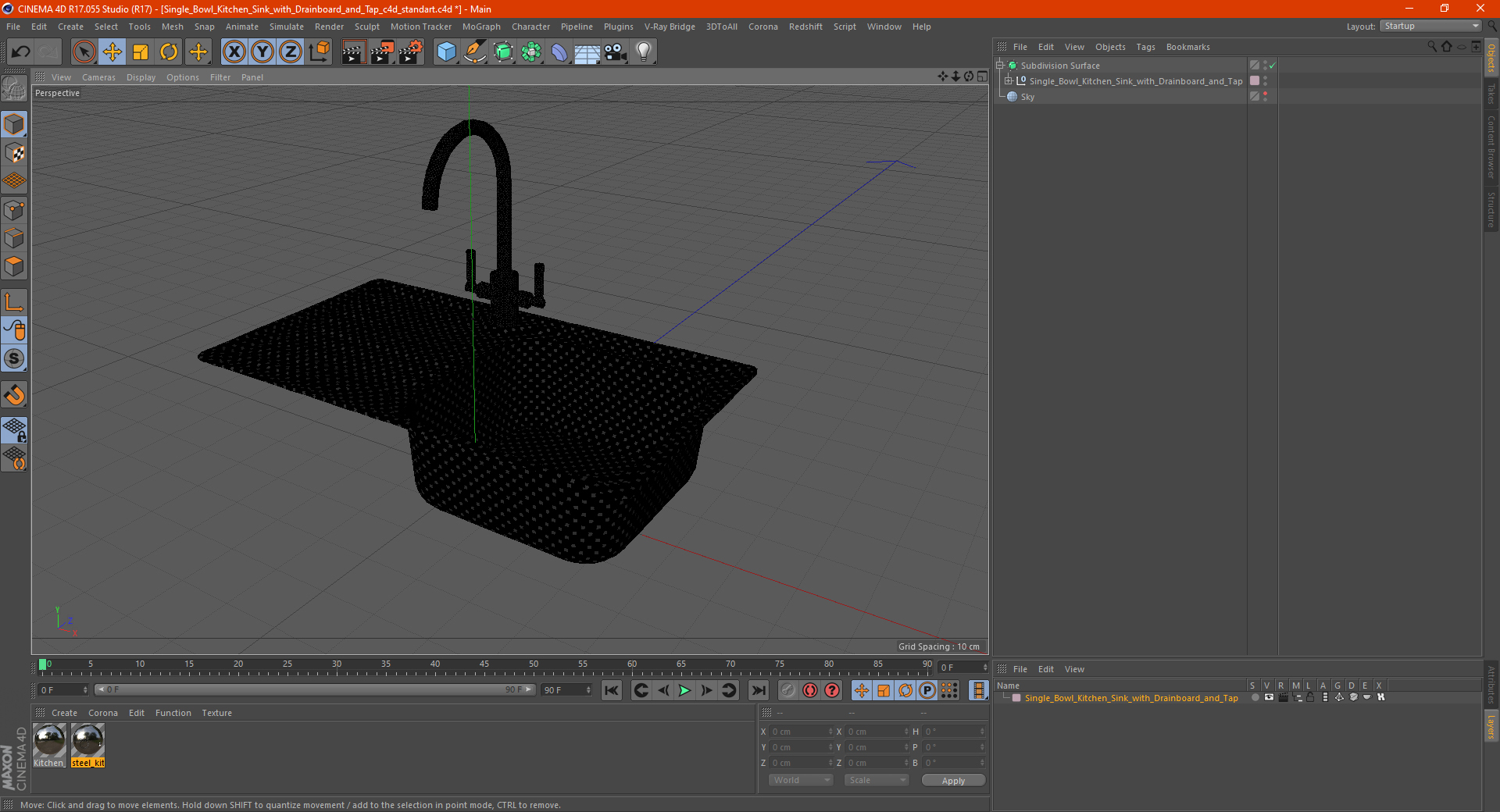1500x812 pixels.
Task: Toggle the Y axis lock
Action: click(x=262, y=52)
